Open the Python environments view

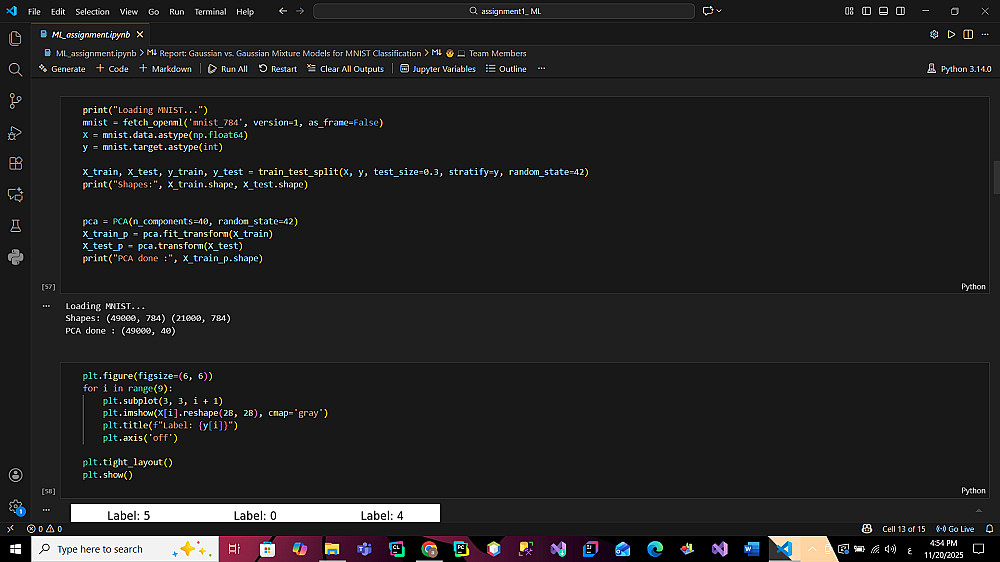coord(15,257)
